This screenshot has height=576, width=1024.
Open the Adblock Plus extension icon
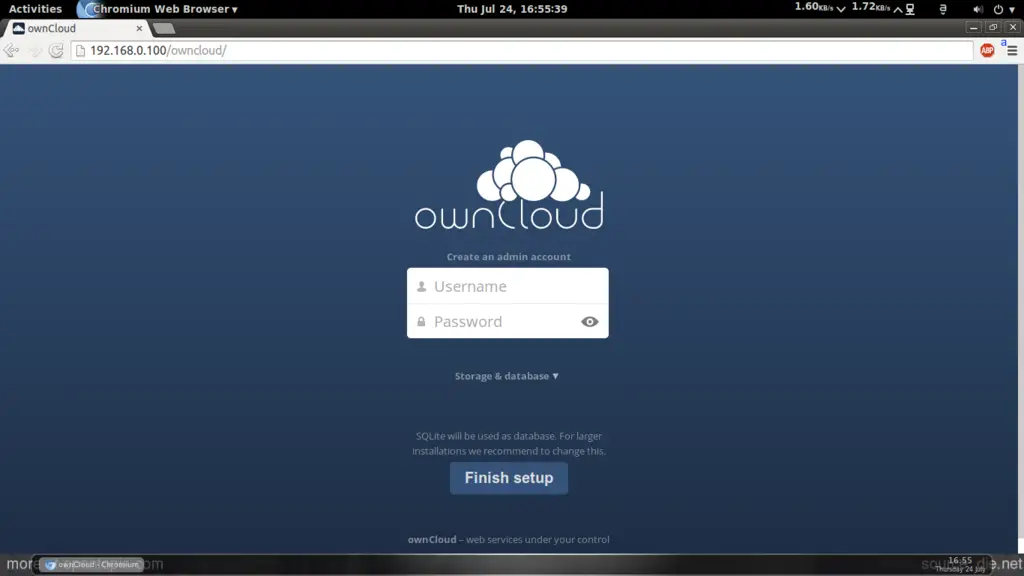[987, 50]
